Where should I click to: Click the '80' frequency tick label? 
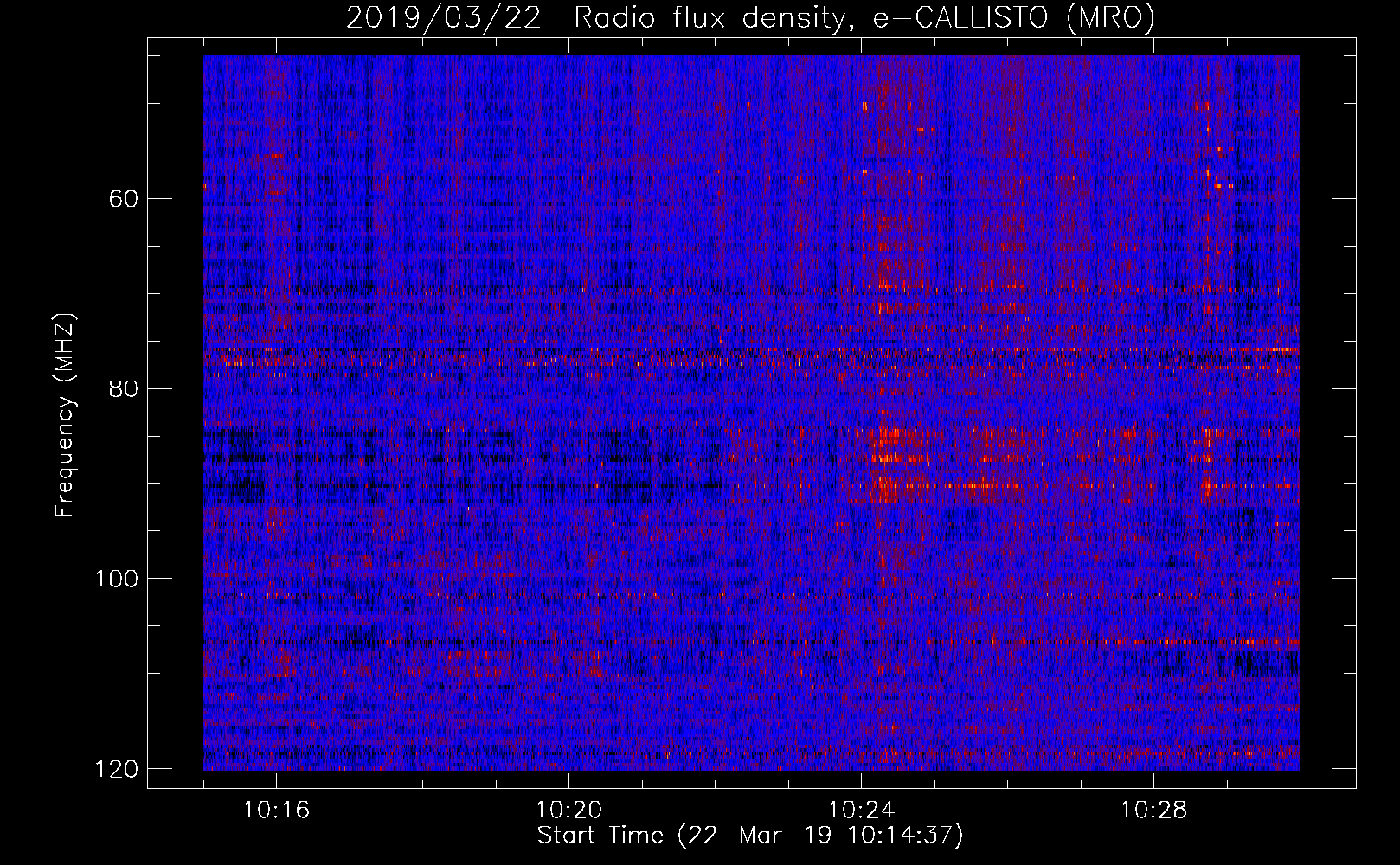[124, 388]
